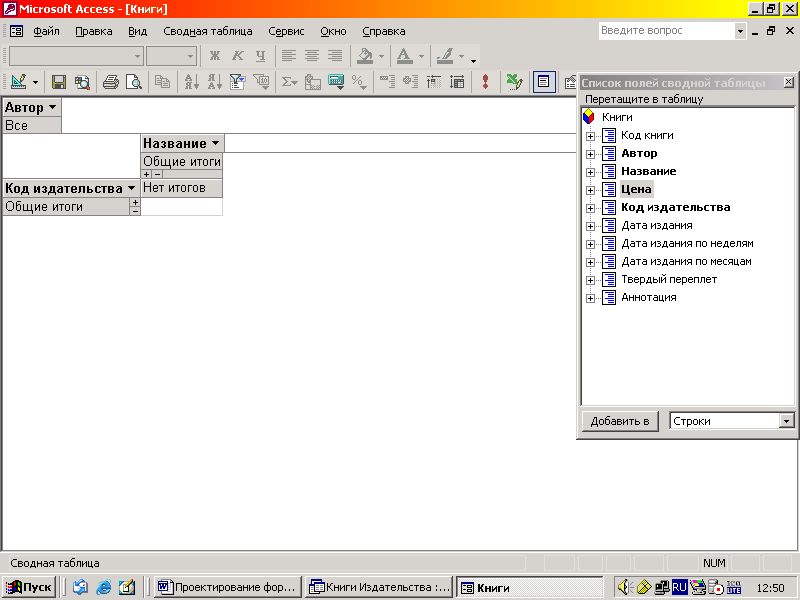Click the Все filter value cell
This screenshot has width=800, height=600.
tap(32, 126)
